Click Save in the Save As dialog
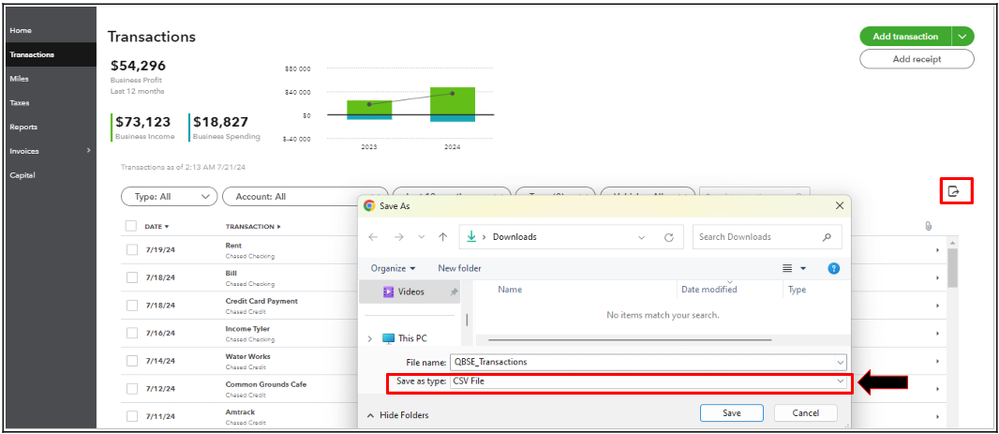The image size is (999, 434). coord(731,413)
